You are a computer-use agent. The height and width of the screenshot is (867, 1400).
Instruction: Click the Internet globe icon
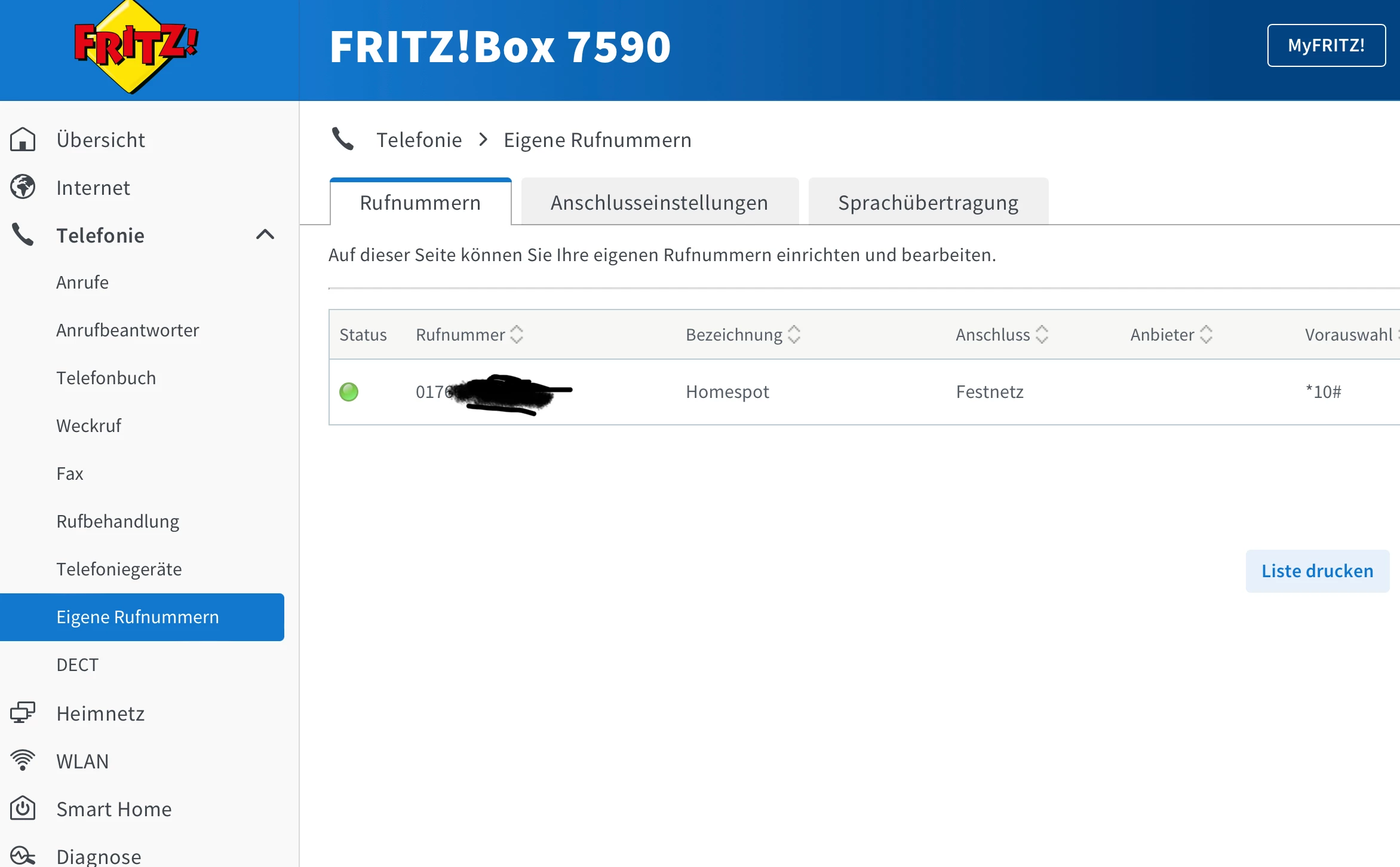[23, 187]
